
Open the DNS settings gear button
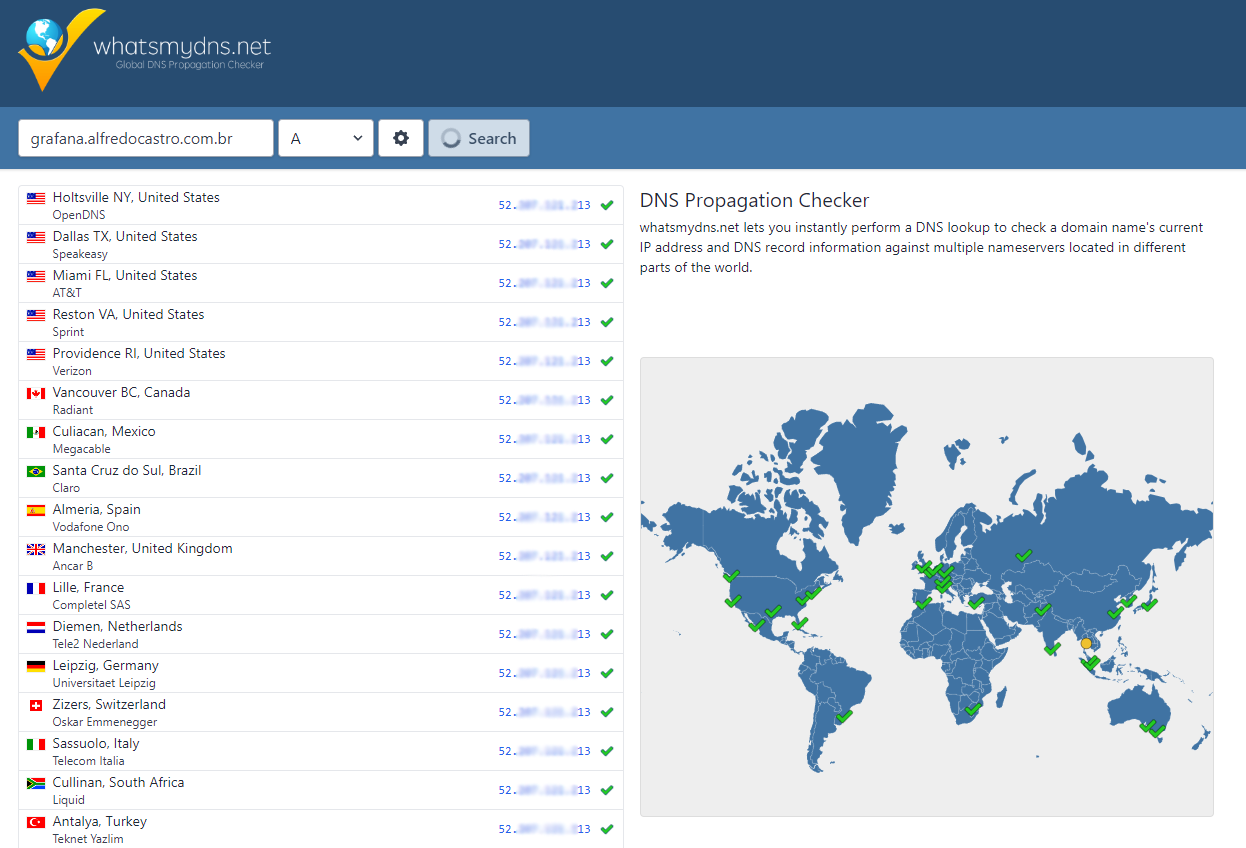(x=401, y=138)
